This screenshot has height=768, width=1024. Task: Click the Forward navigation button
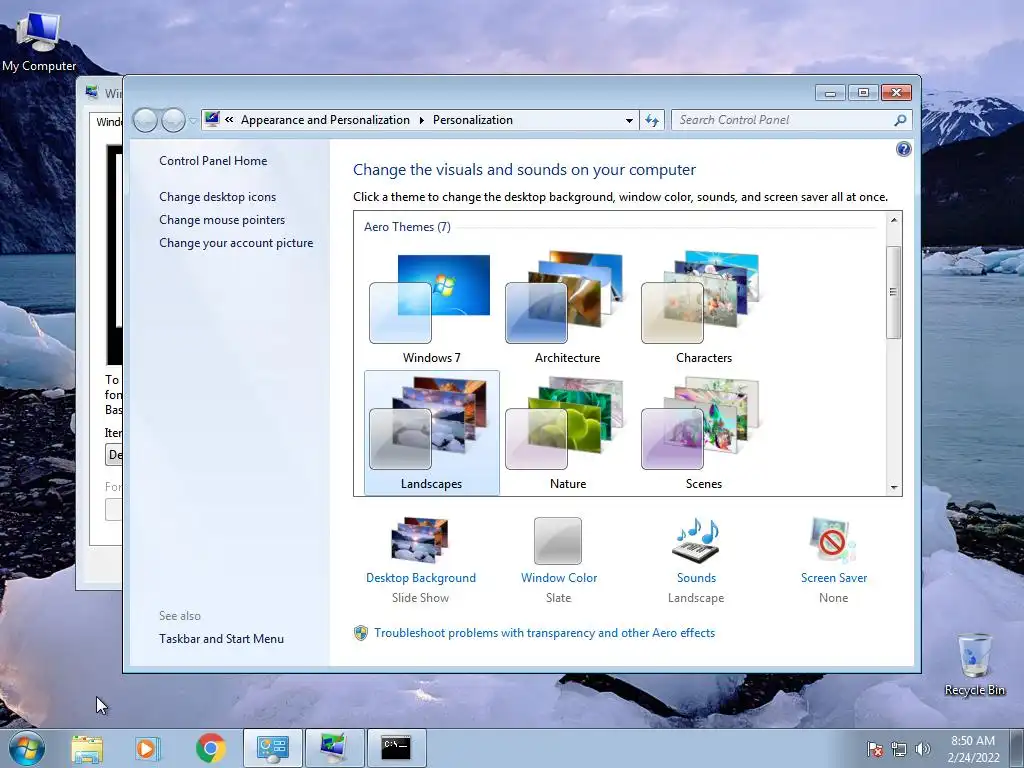point(173,120)
